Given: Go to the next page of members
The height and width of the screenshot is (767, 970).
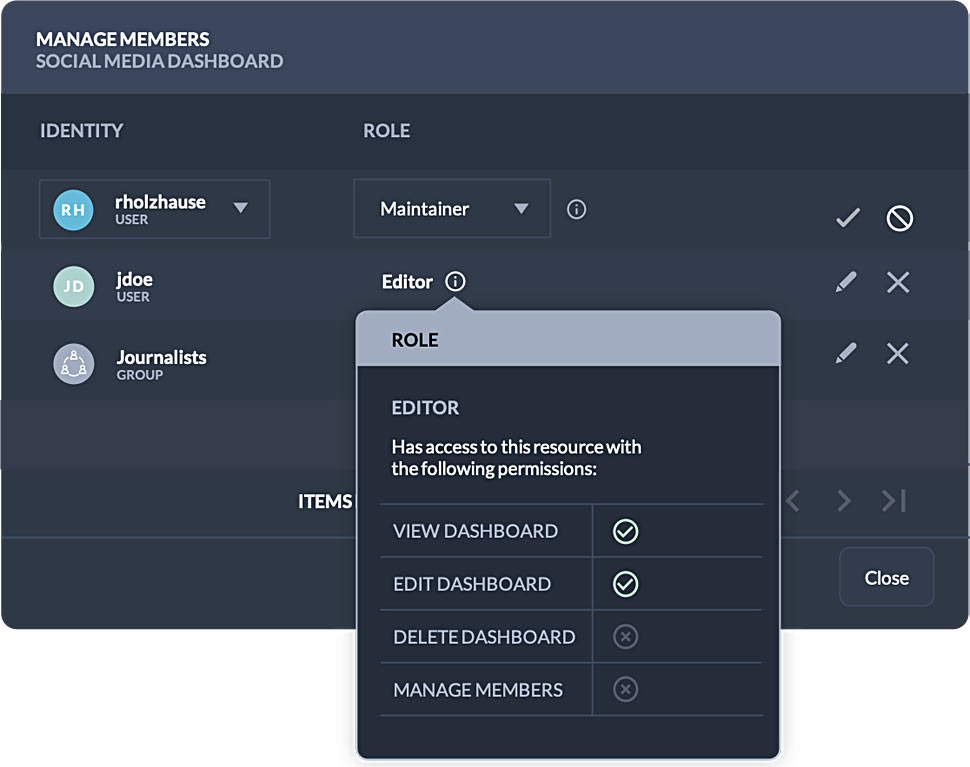Looking at the screenshot, I should [x=843, y=500].
